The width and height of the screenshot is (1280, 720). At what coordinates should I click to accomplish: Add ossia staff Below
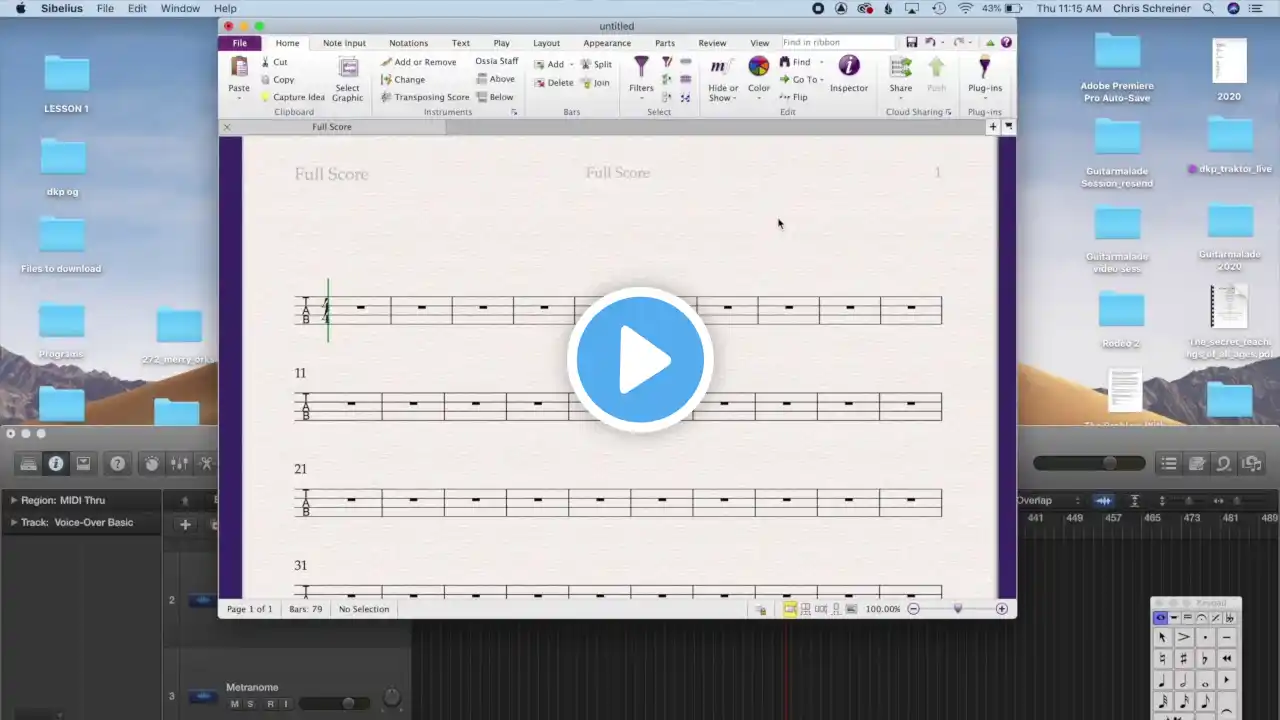495,97
